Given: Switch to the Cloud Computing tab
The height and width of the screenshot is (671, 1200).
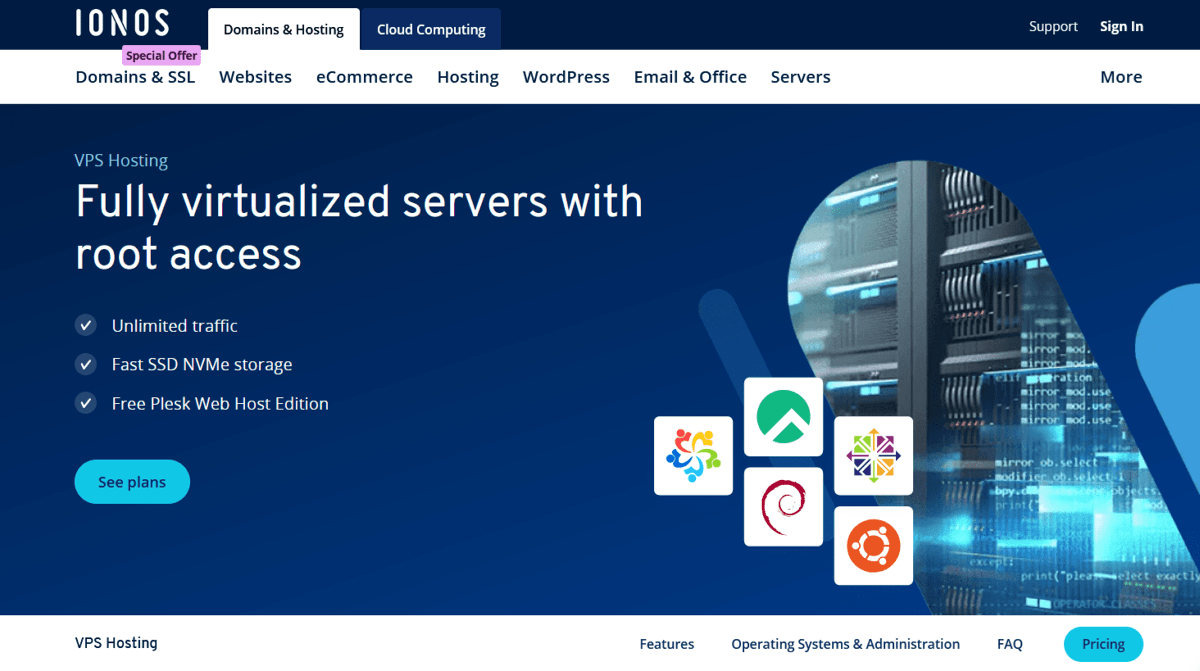Looking at the screenshot, I should pyautogui.click(x=431, y=29).
